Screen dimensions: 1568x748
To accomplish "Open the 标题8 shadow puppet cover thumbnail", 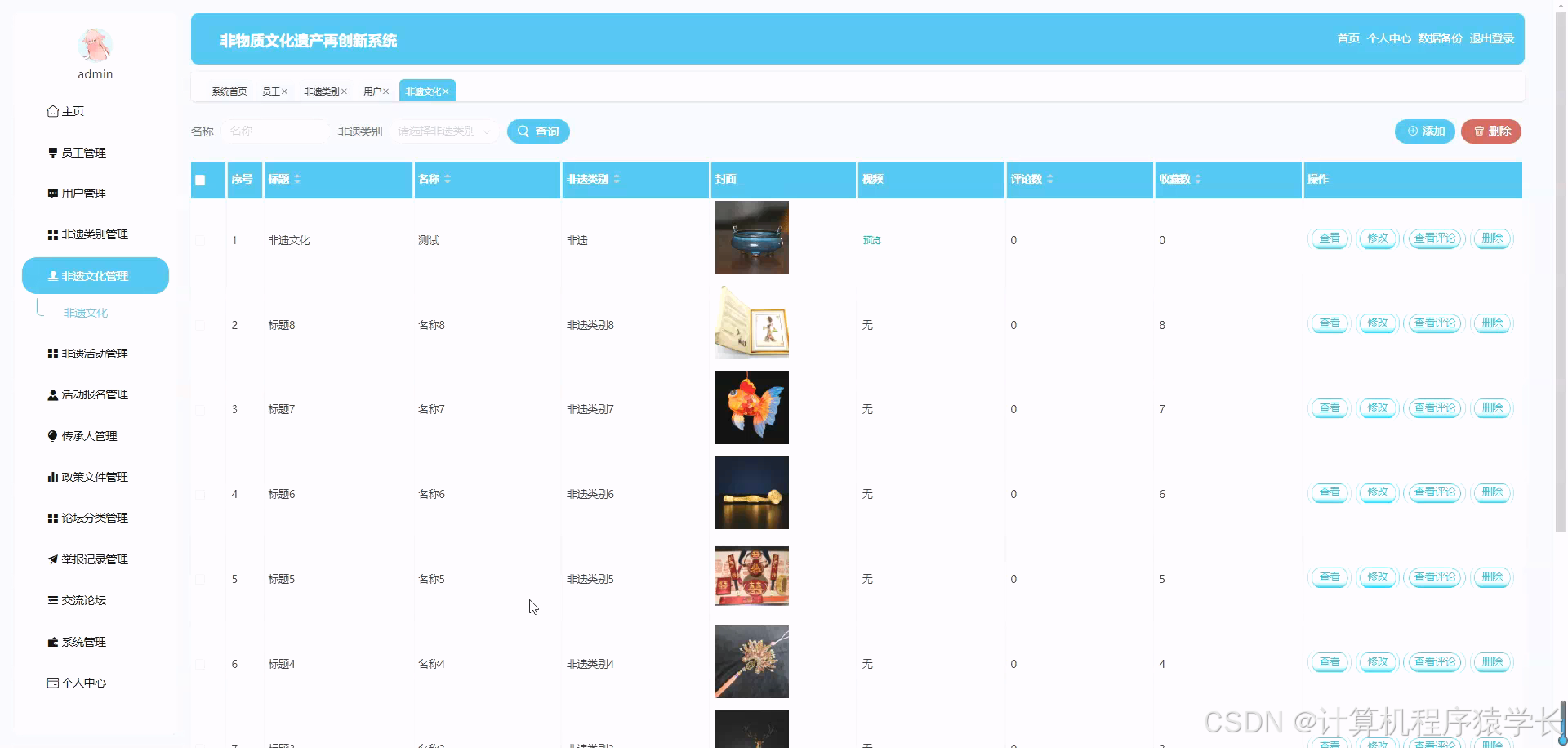I will (x=752, y=323).
